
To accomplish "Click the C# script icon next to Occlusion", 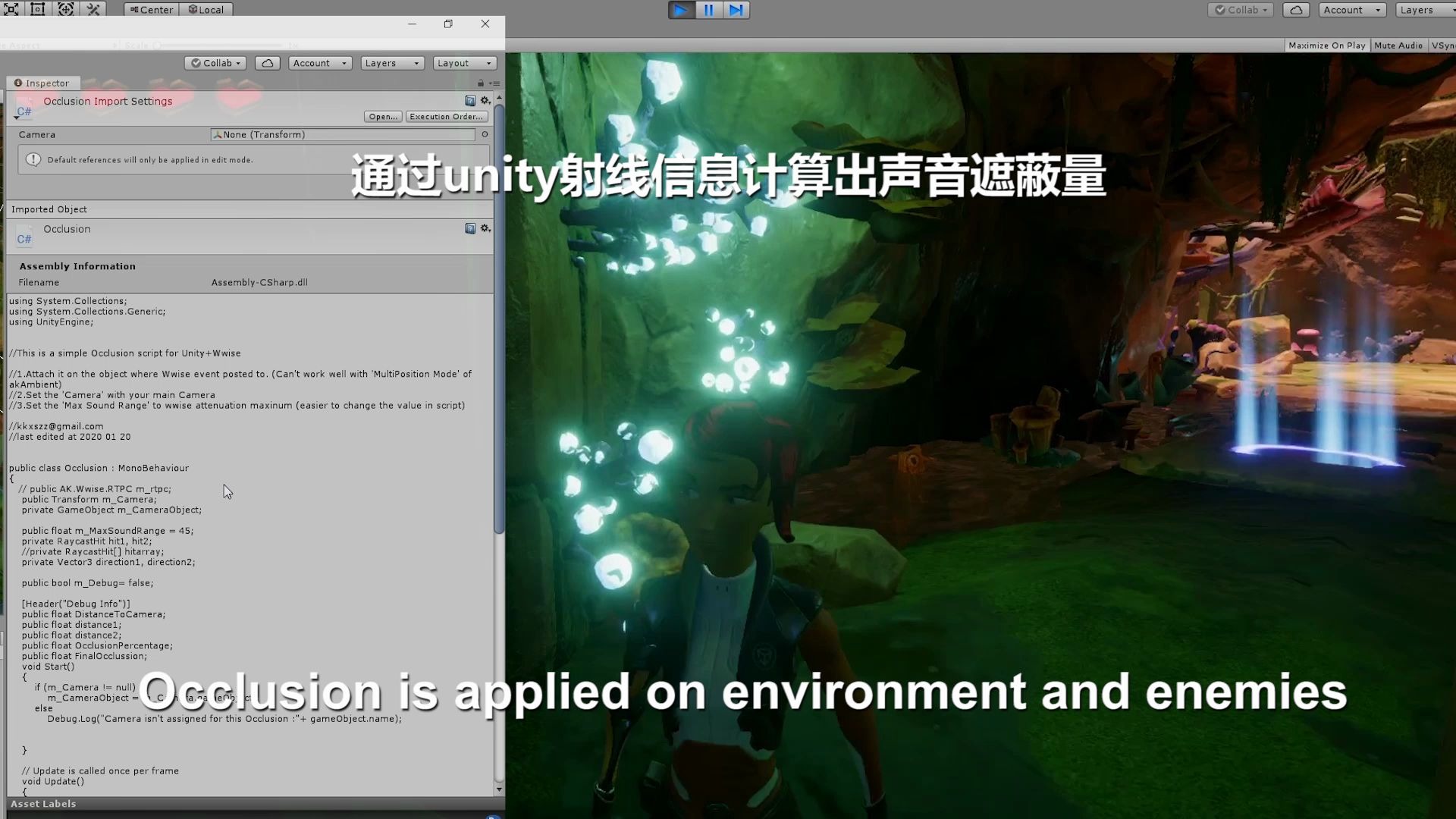I will [24, 237].
